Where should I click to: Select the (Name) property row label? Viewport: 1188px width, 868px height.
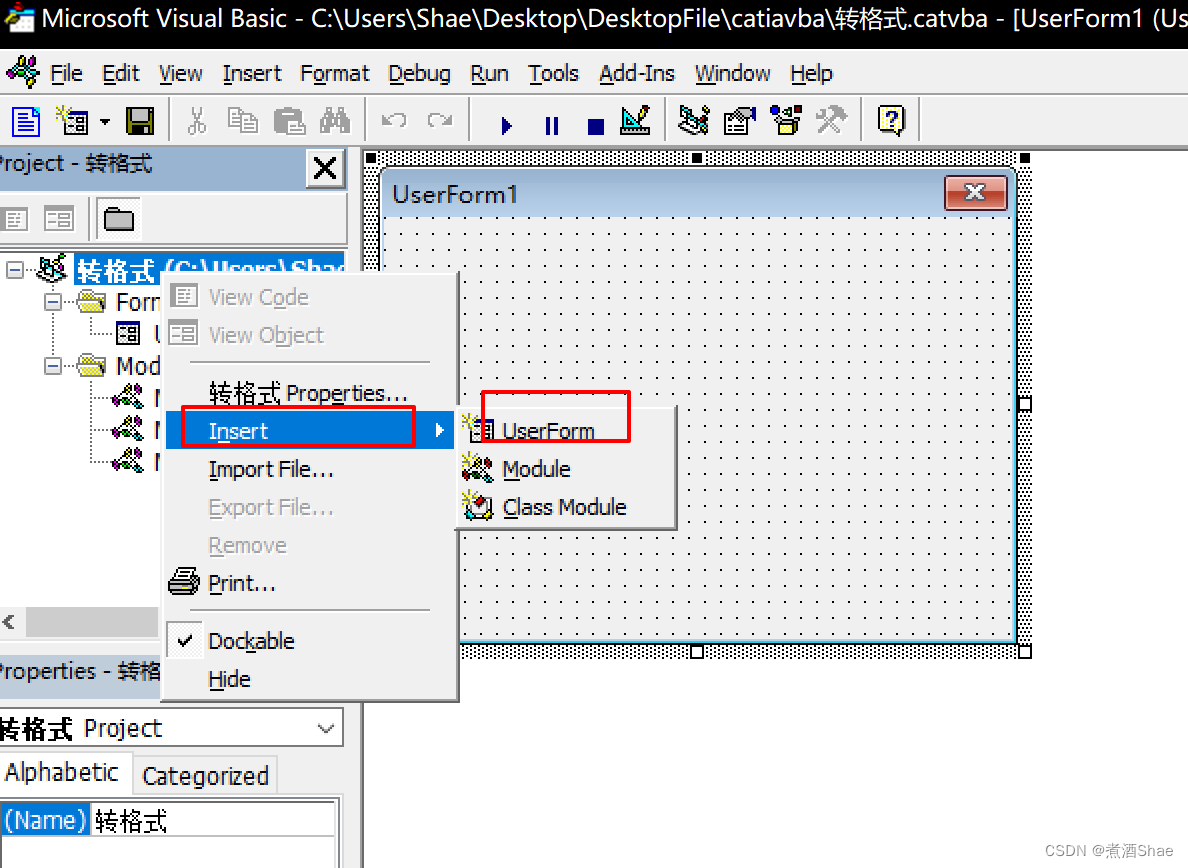tap(45, 820)
